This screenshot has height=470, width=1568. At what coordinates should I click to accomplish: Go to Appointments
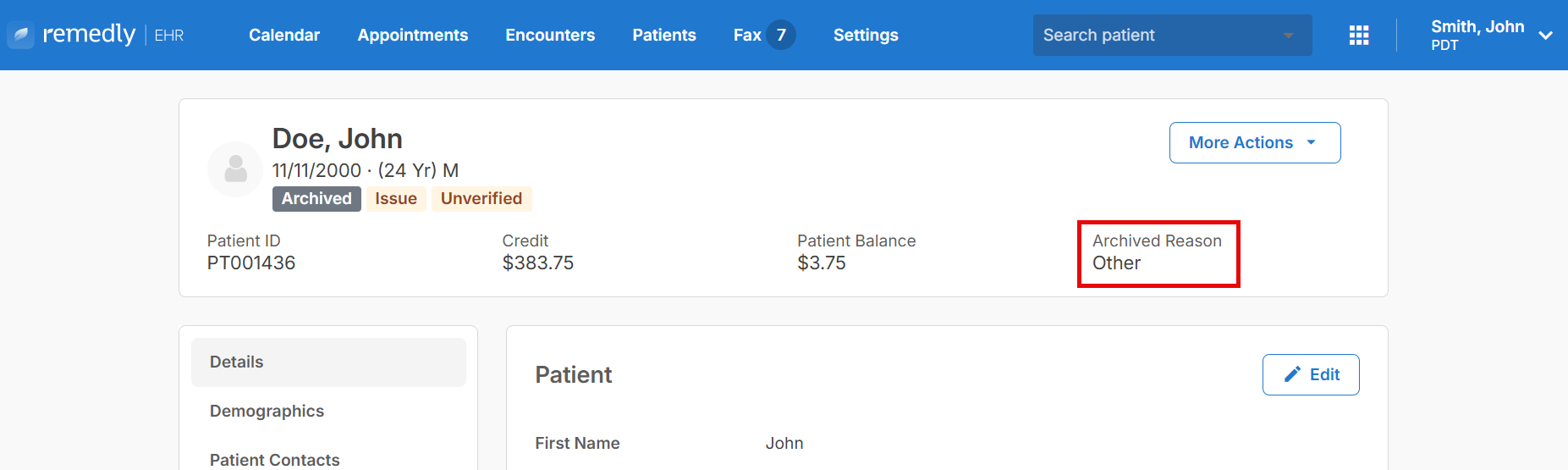point(413,35)
